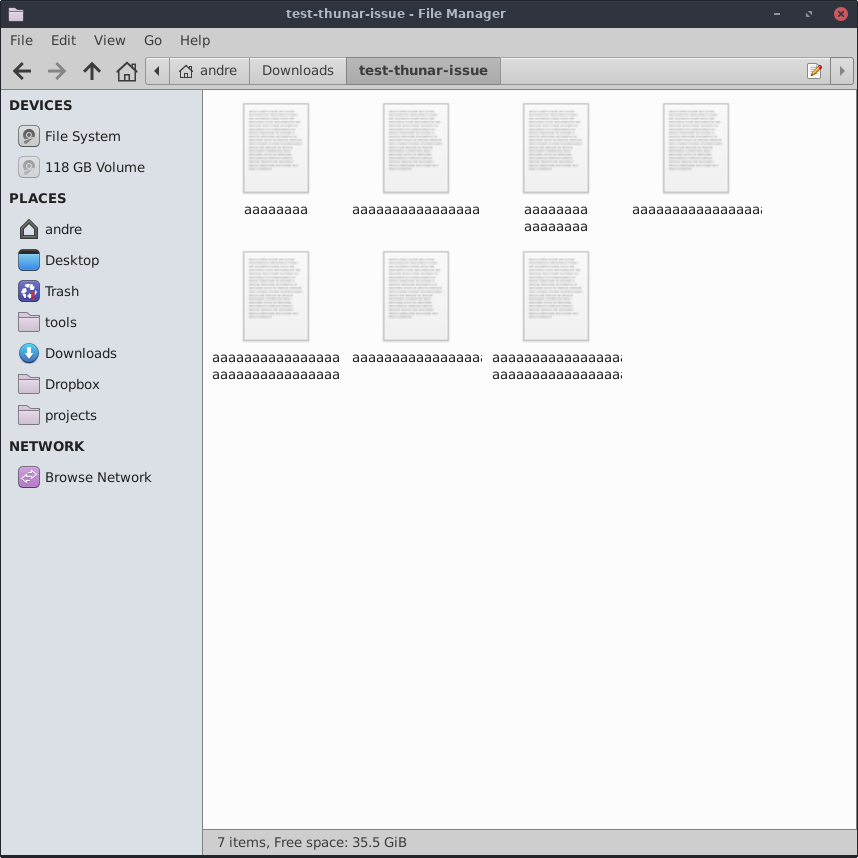Image resolution: width=858 pixels, height=858 pixels.
Task: Click Browse Network in sidebar
Action: click(x=98, y=477)
